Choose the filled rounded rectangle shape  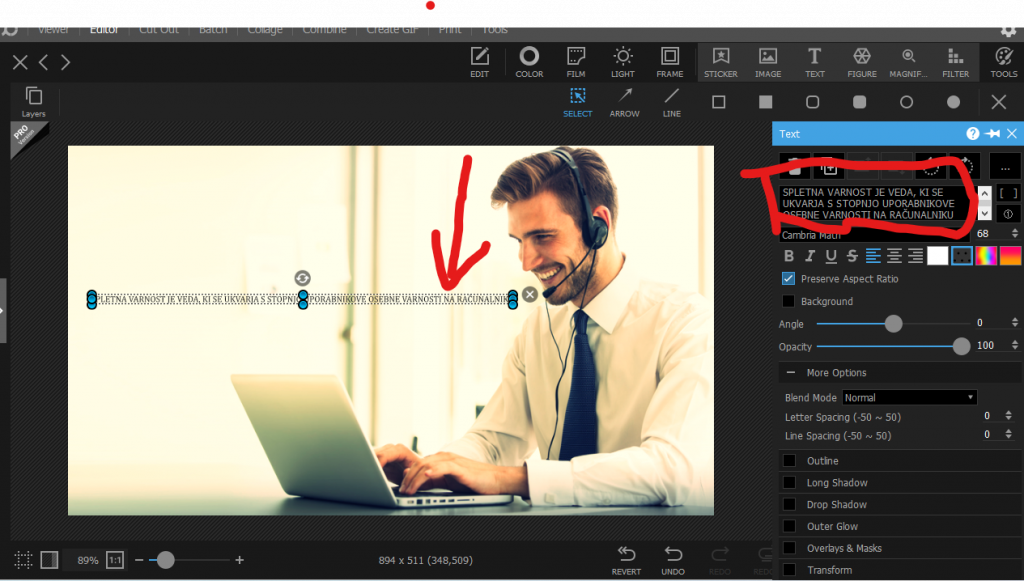tap(859, 102)
